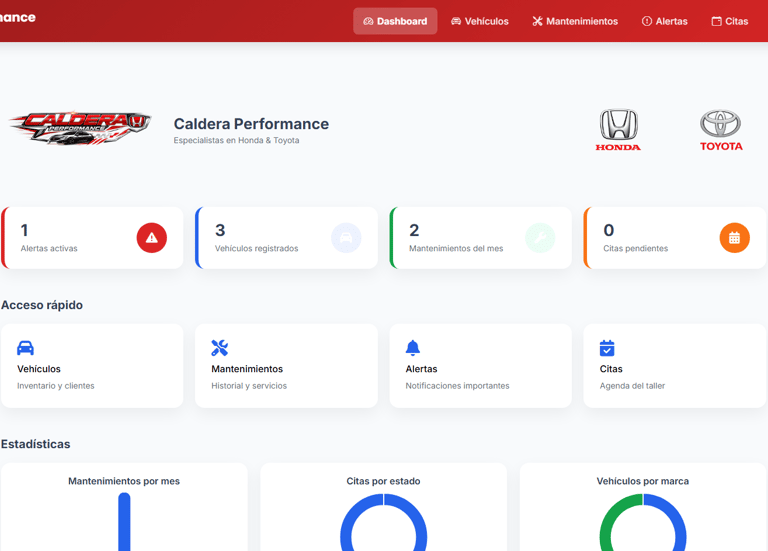The height and width of the screenshot is (551, 768).
Task: Click the calendar icon beside Citas in navbar
Action: 717,21
